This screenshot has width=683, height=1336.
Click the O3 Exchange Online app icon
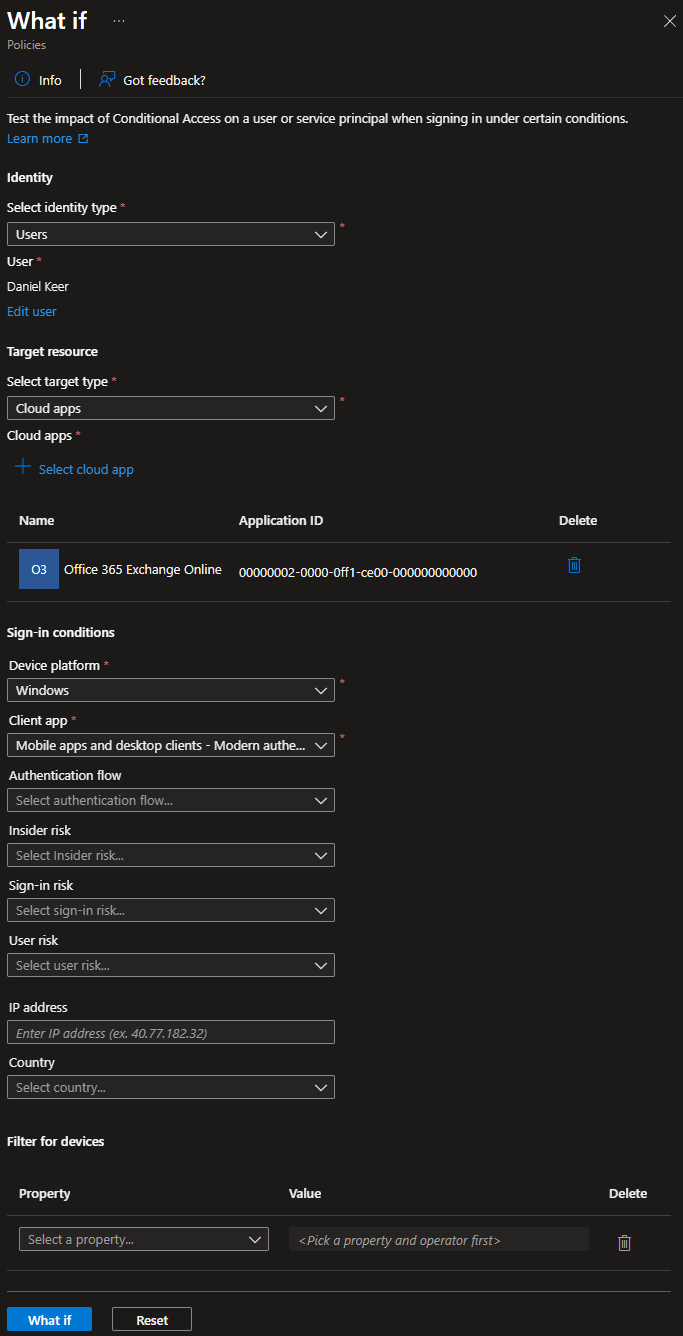click(x=39, y=569)
